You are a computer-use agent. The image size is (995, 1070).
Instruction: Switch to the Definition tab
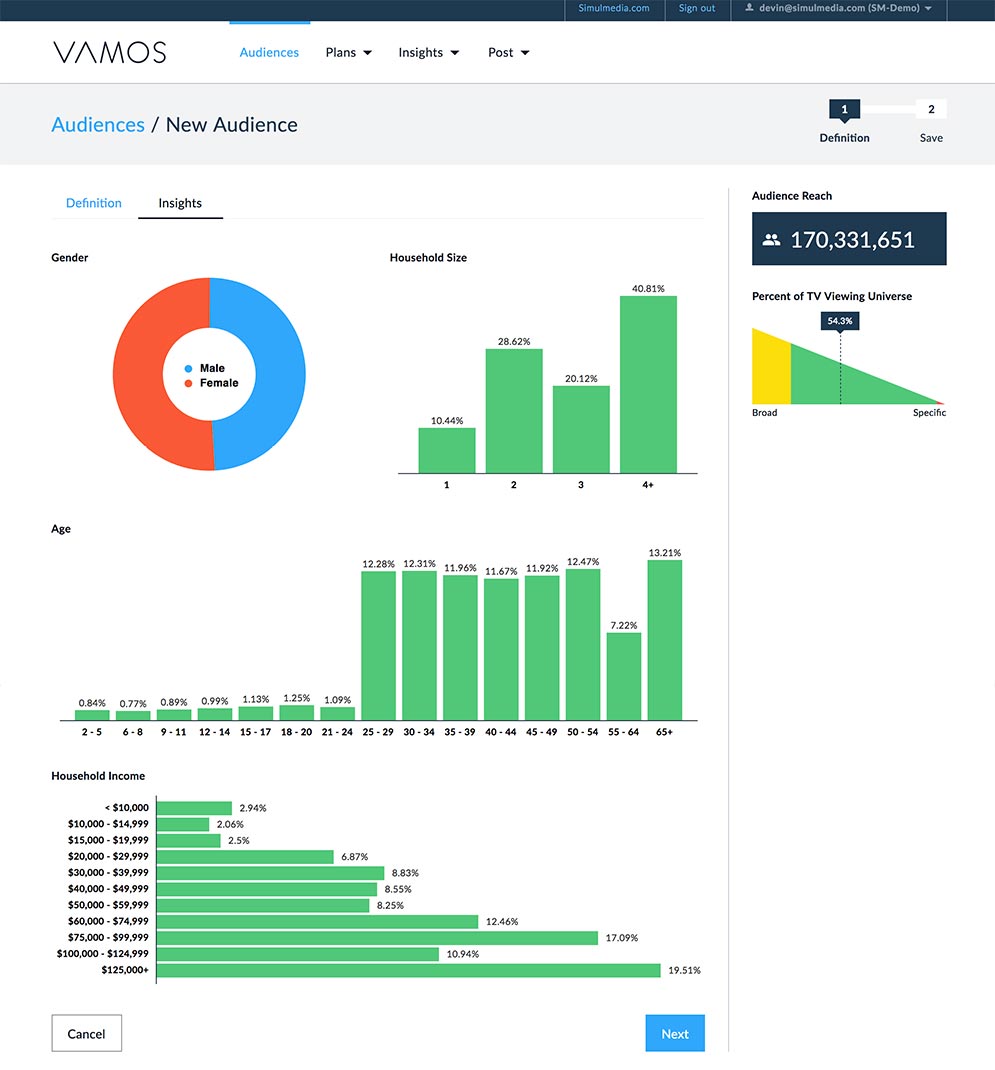pyautogui.click(x=93, y=203)
